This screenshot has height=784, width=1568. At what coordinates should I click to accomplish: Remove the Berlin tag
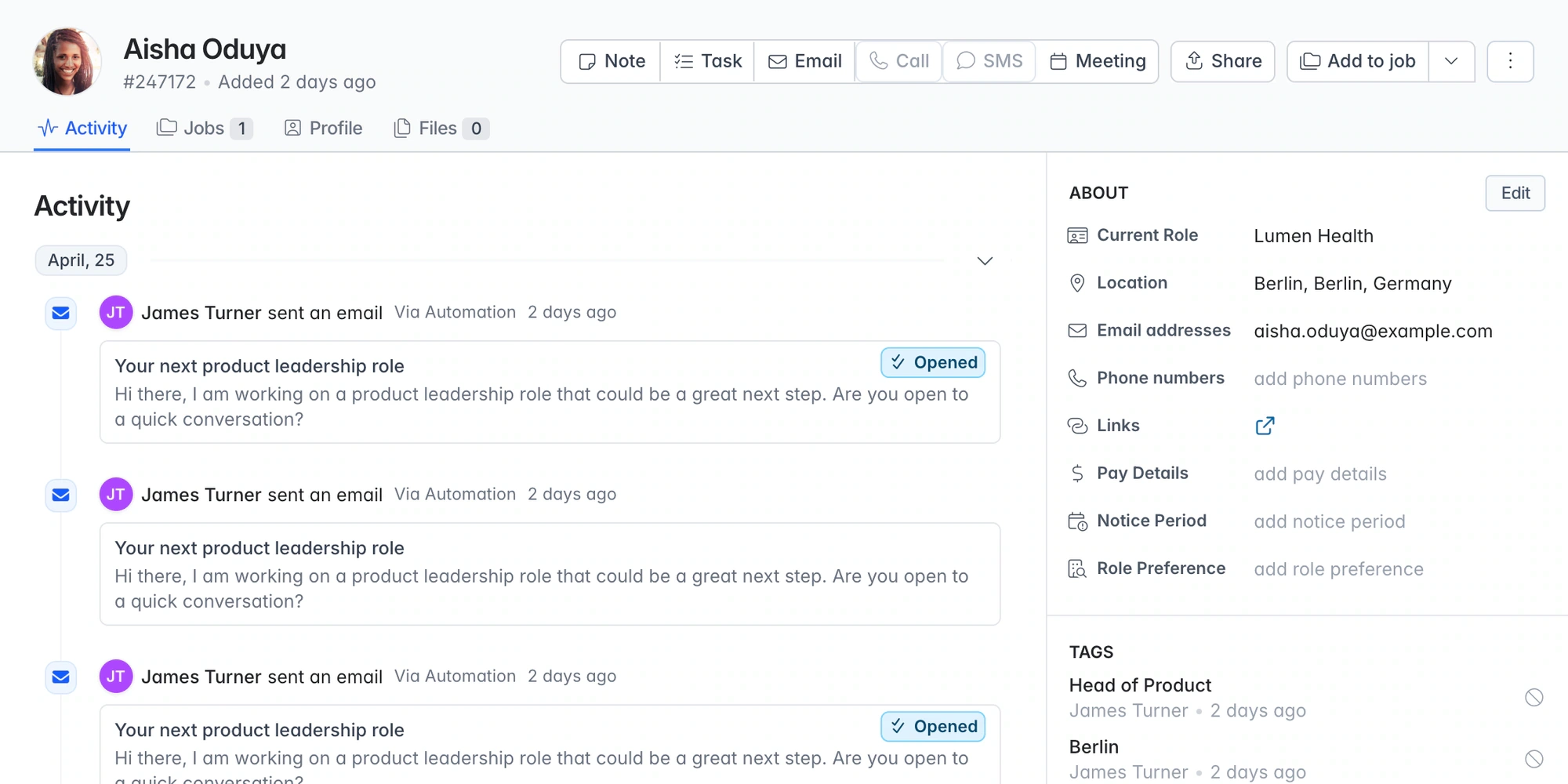(x=1534, y=759)
